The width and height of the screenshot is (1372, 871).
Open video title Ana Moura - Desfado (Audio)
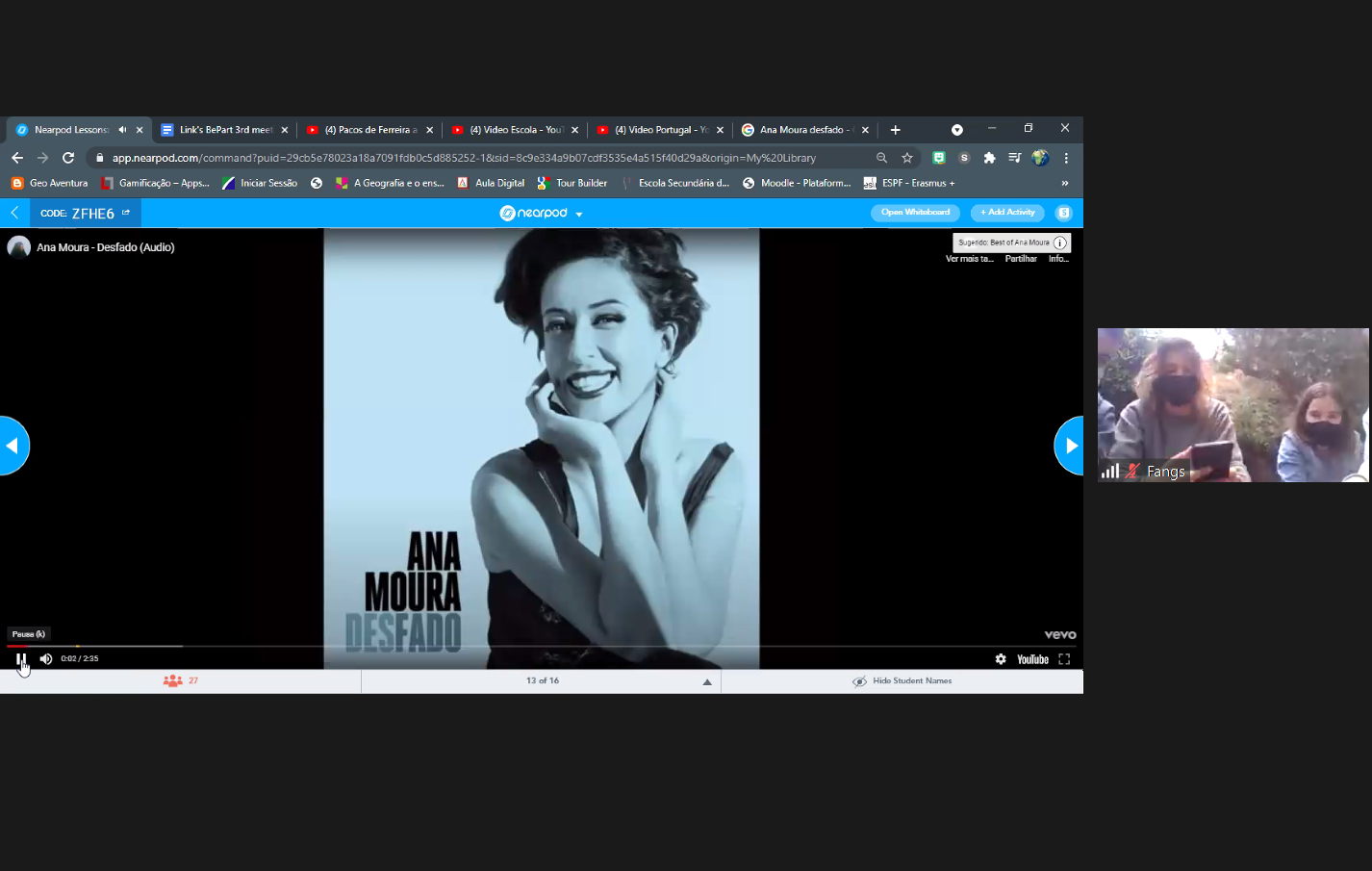[106, 247]
